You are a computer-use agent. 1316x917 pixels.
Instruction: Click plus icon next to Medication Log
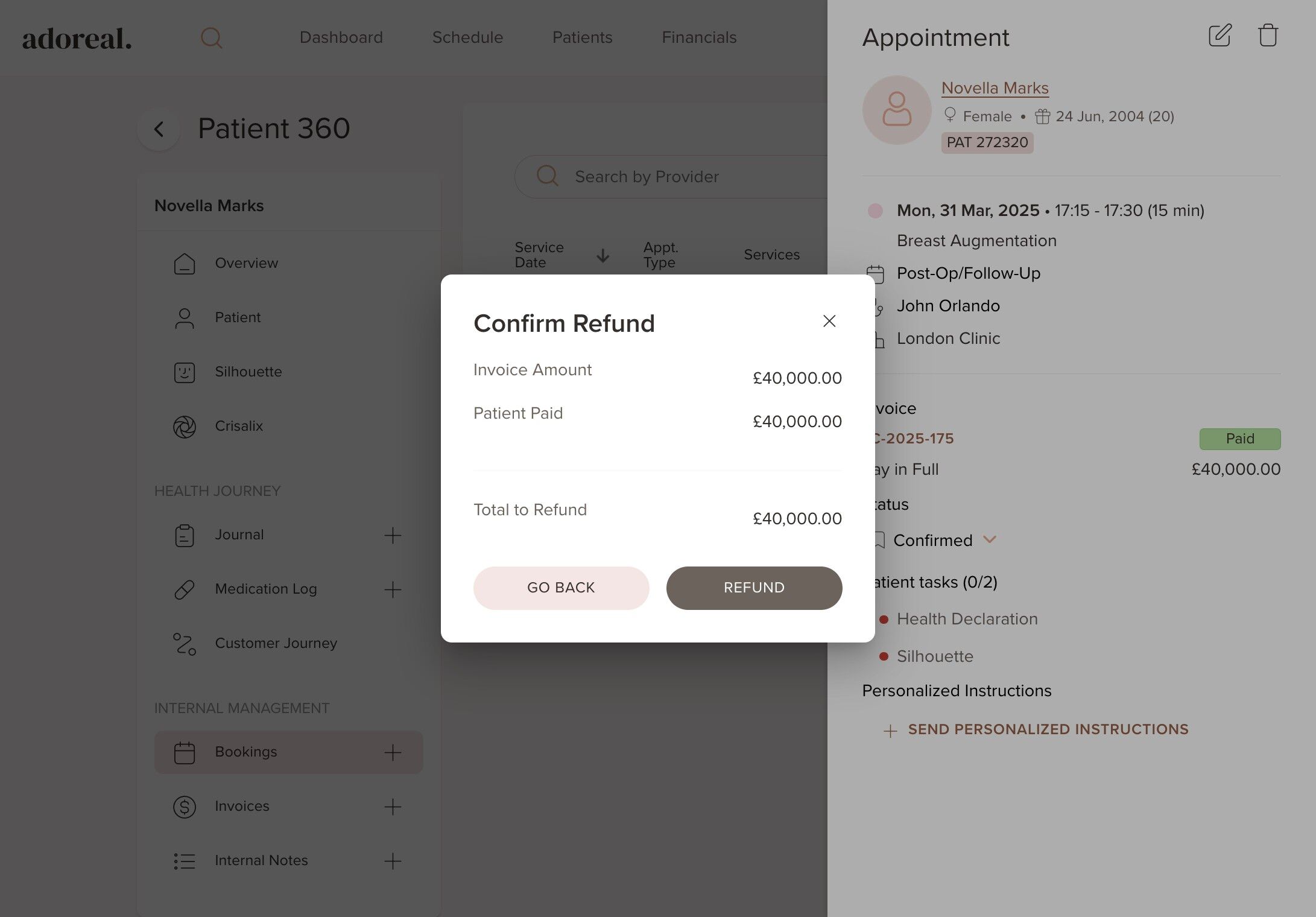[x=393, y=589]
